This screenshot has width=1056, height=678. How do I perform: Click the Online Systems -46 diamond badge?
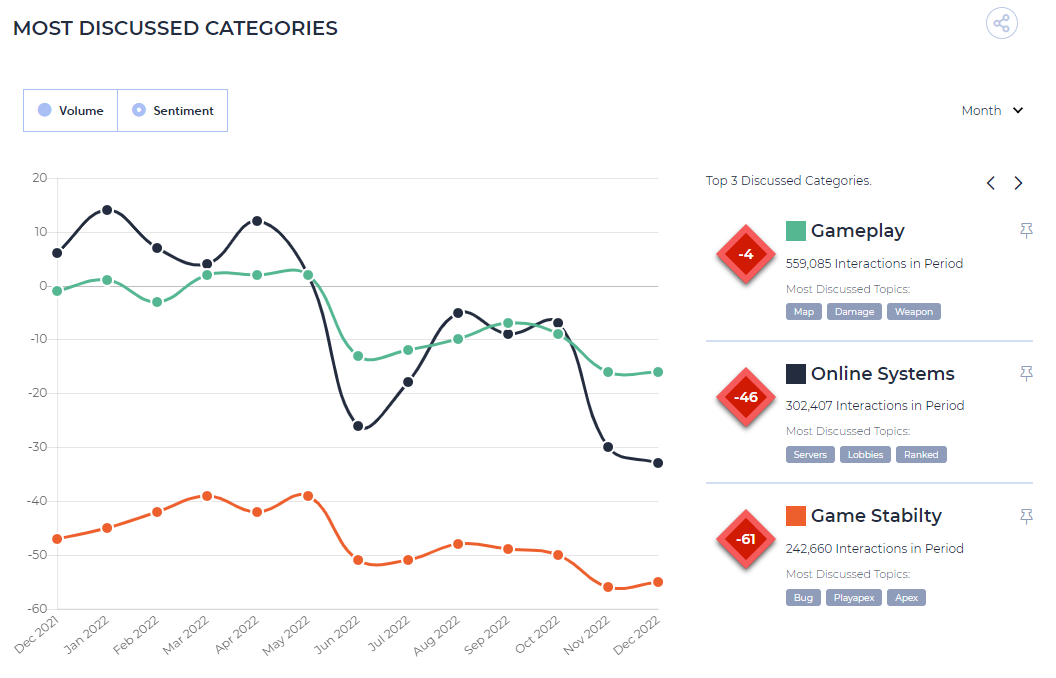click(746, 397)
